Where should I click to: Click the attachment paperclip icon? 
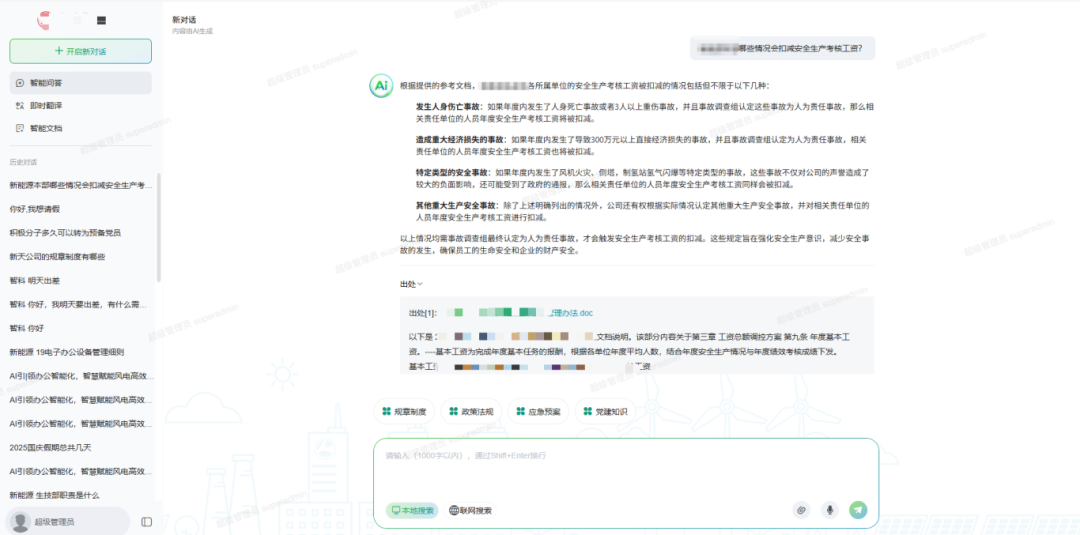(x=800, y=510)
